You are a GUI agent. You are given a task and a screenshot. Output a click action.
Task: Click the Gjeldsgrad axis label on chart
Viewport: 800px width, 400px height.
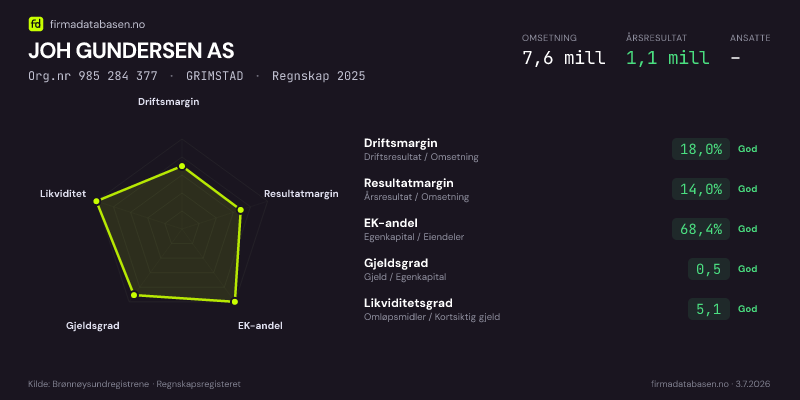coord(93,326)
